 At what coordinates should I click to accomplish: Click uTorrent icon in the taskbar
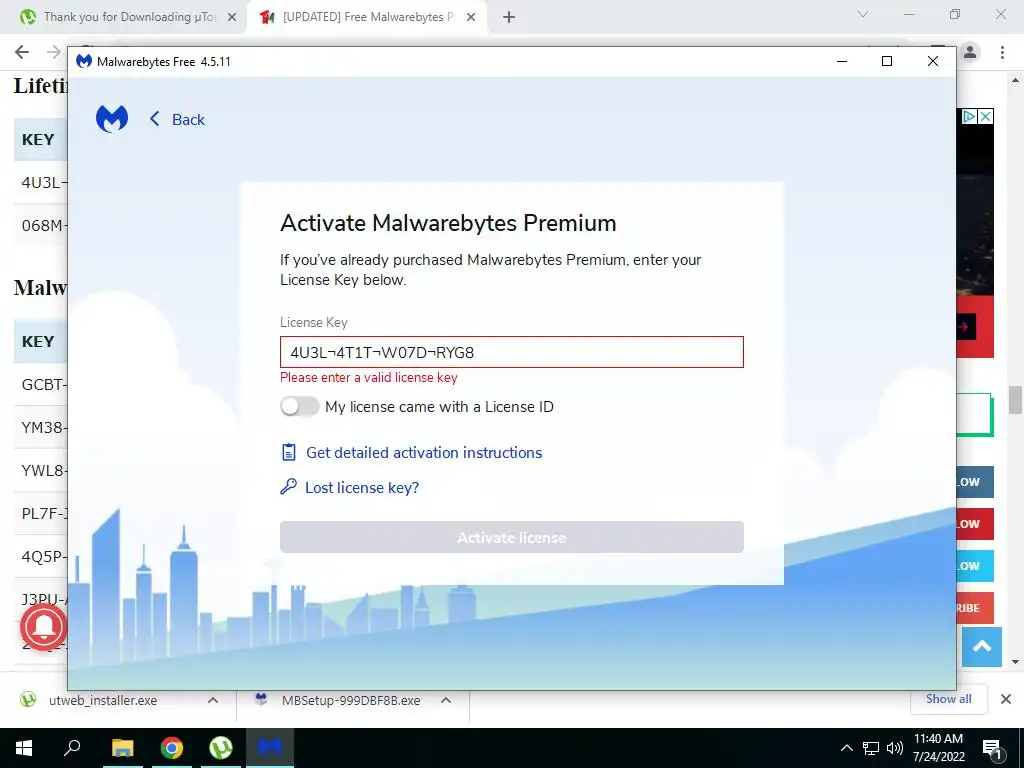tap(221, 748)
